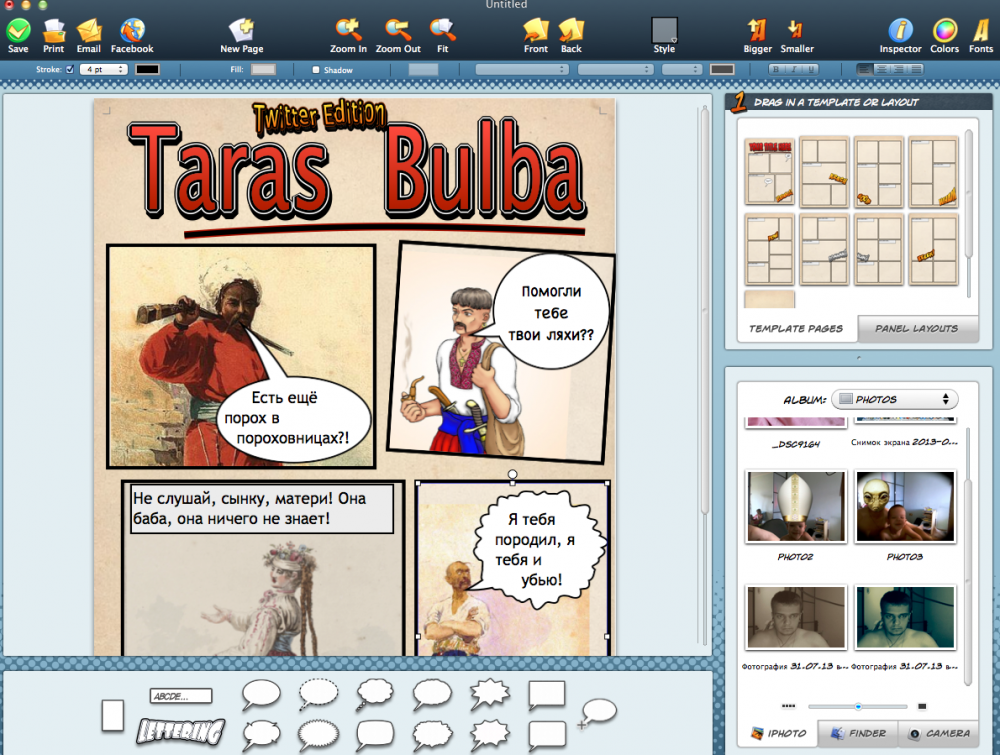Send the element to Back
The height and width of the screenshot is (755, 1000).
pyautogui.click(x=571, y=30)
